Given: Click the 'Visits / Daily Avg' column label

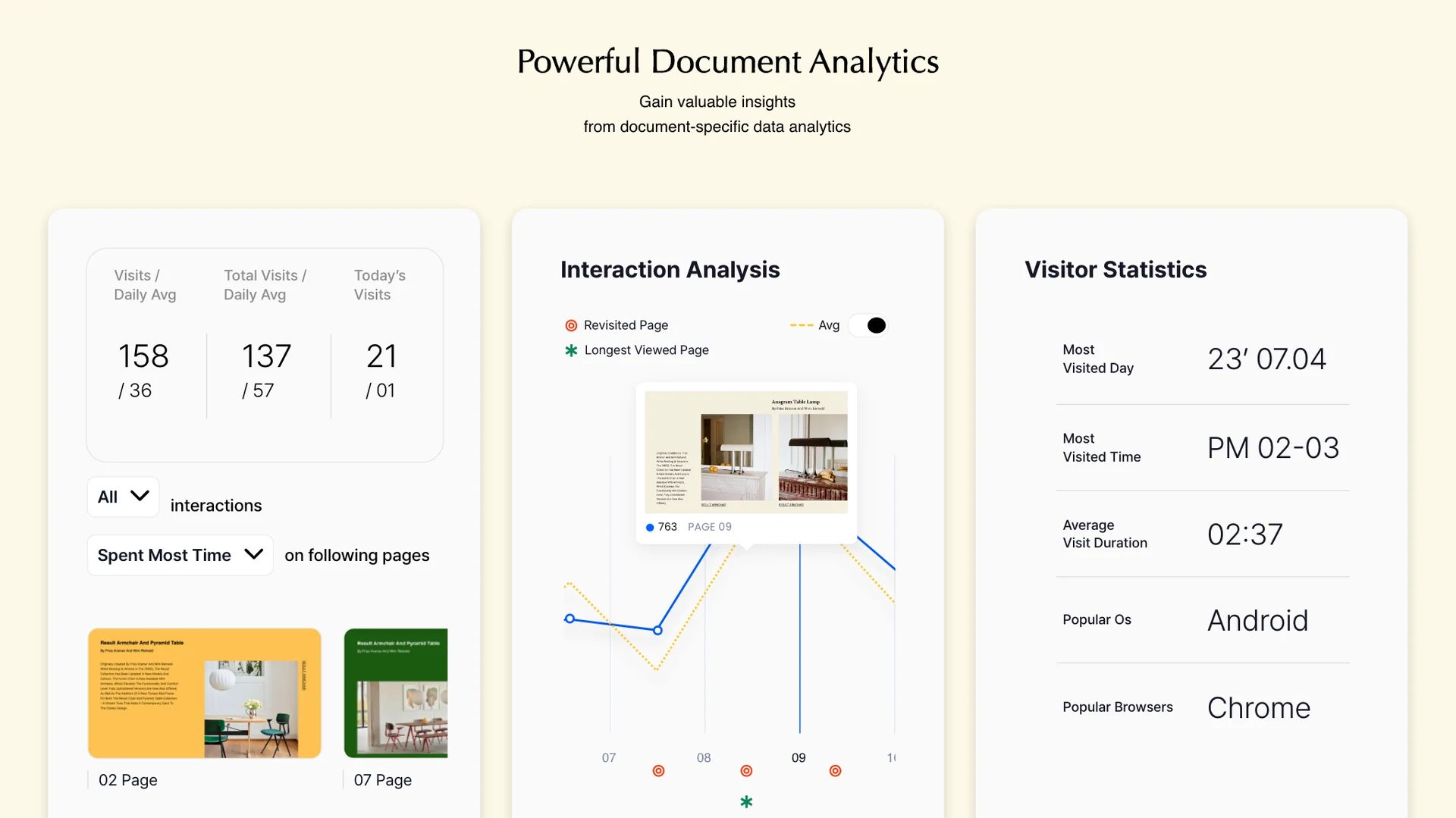Looking at the screenshot, I should point(145,285).
